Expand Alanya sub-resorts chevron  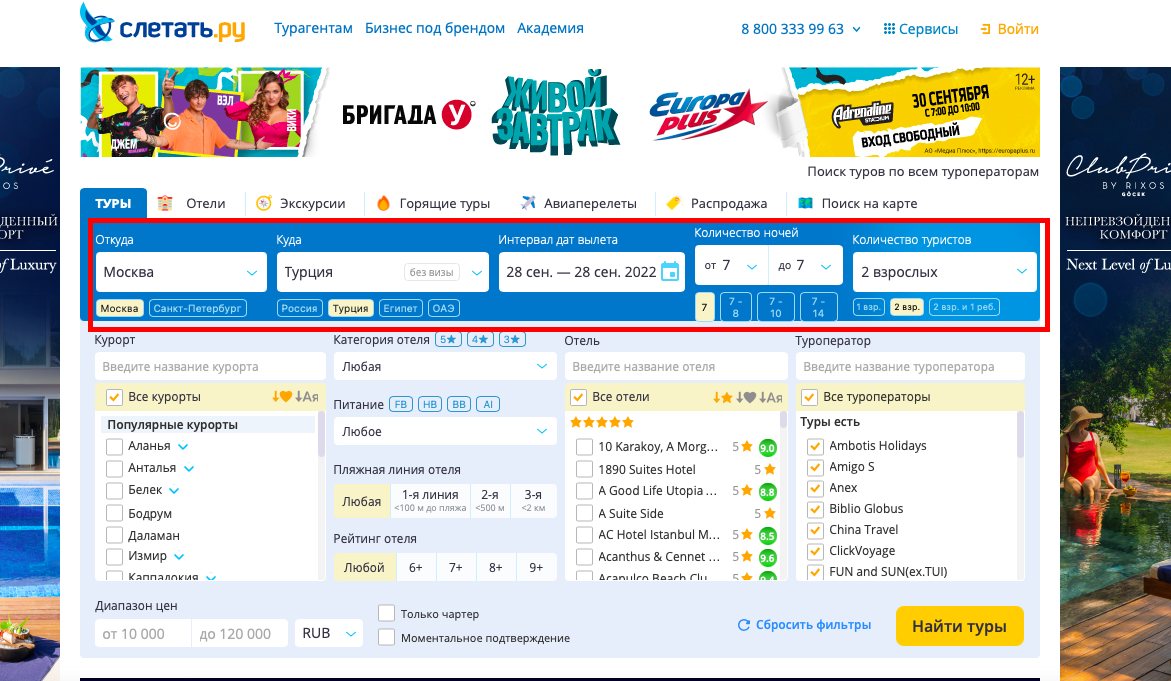(183, 447)
